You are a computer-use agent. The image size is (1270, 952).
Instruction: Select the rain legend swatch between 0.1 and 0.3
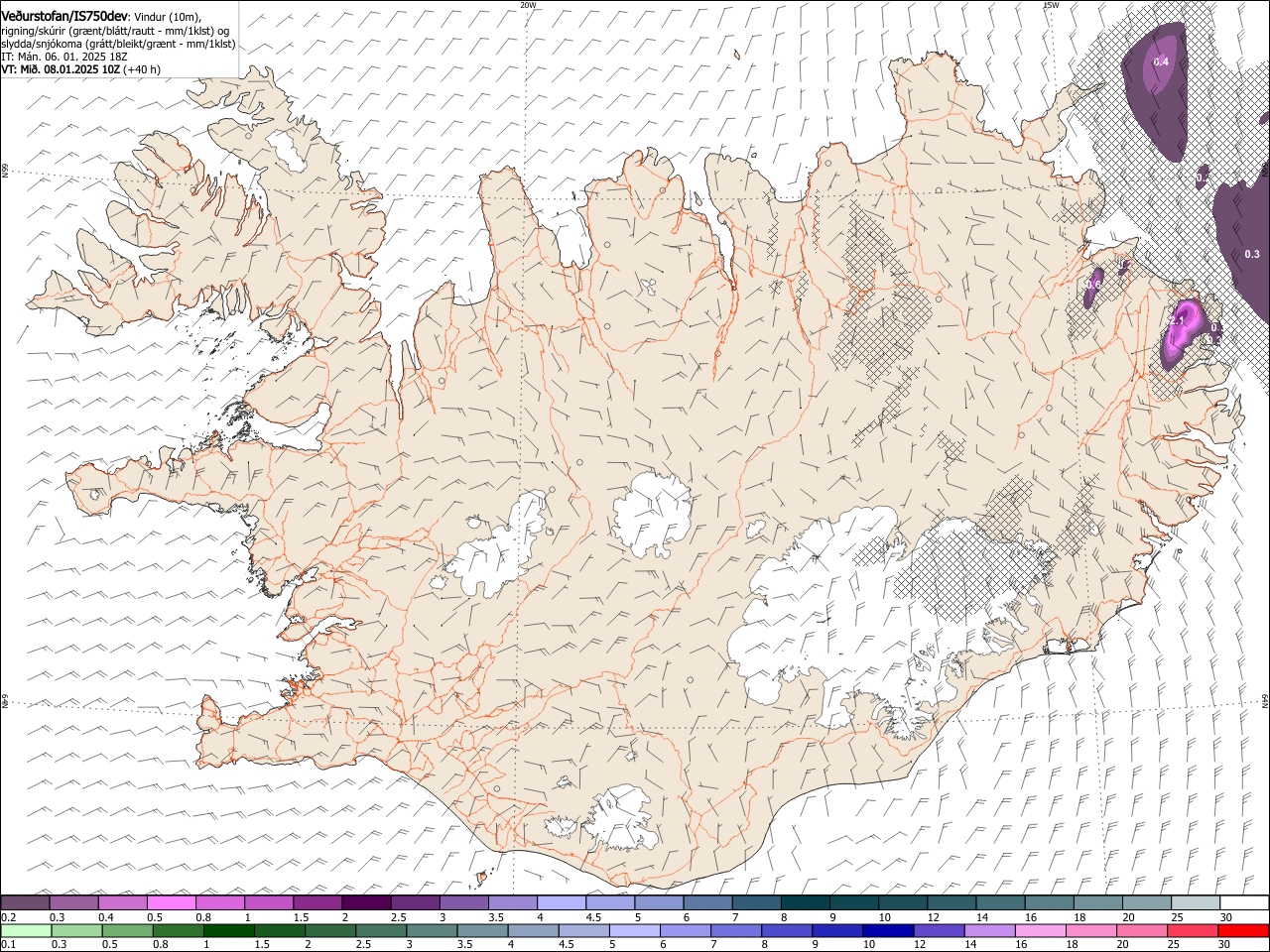tap(26, 930)
